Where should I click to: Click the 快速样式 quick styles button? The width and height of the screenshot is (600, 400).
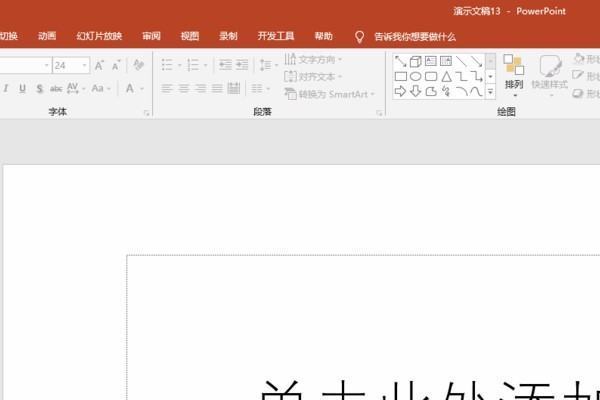550,75
